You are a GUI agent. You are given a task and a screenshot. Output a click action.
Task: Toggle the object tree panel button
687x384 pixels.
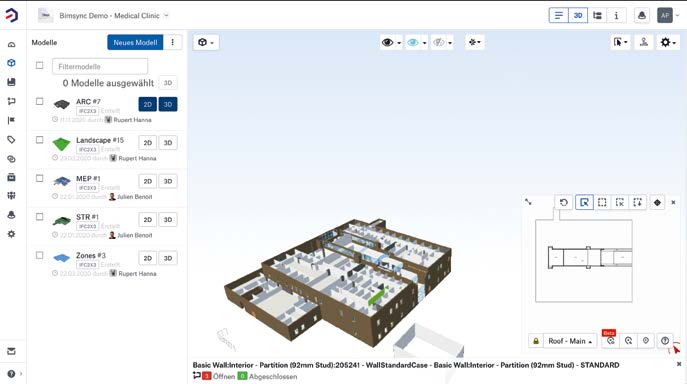click(x=597, y=15)
